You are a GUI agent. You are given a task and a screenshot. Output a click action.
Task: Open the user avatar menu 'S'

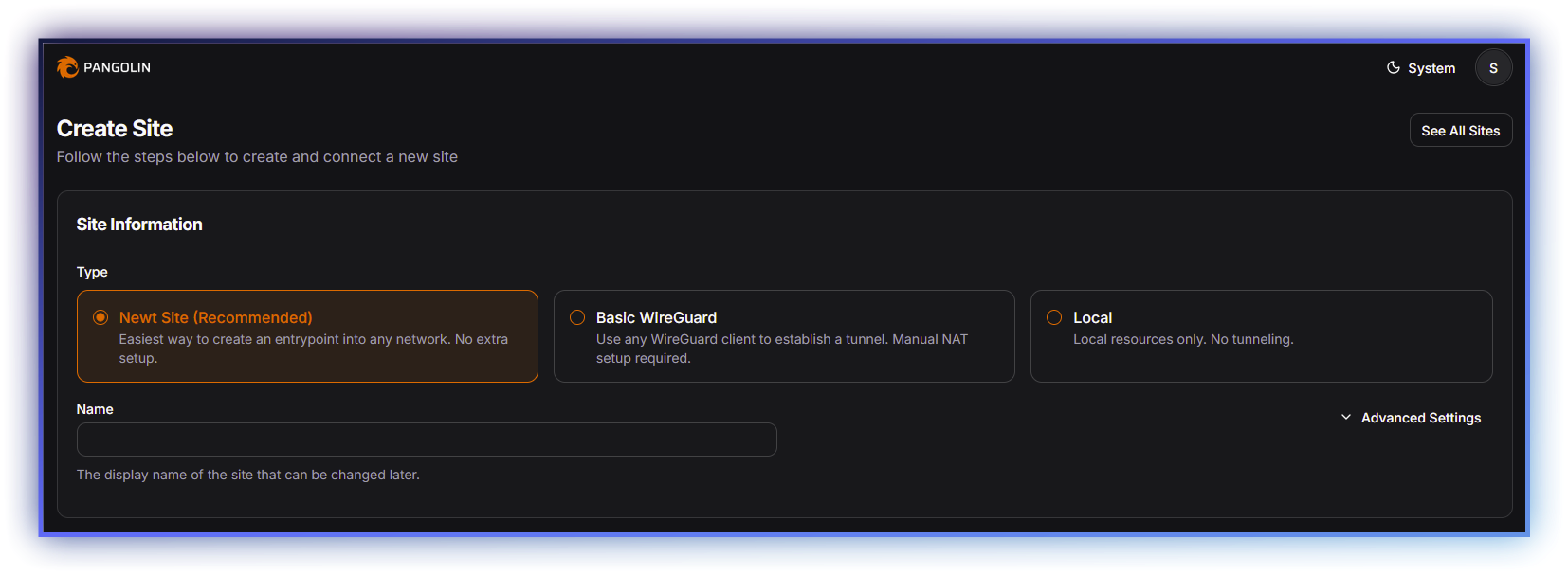tap(1492, 68)
